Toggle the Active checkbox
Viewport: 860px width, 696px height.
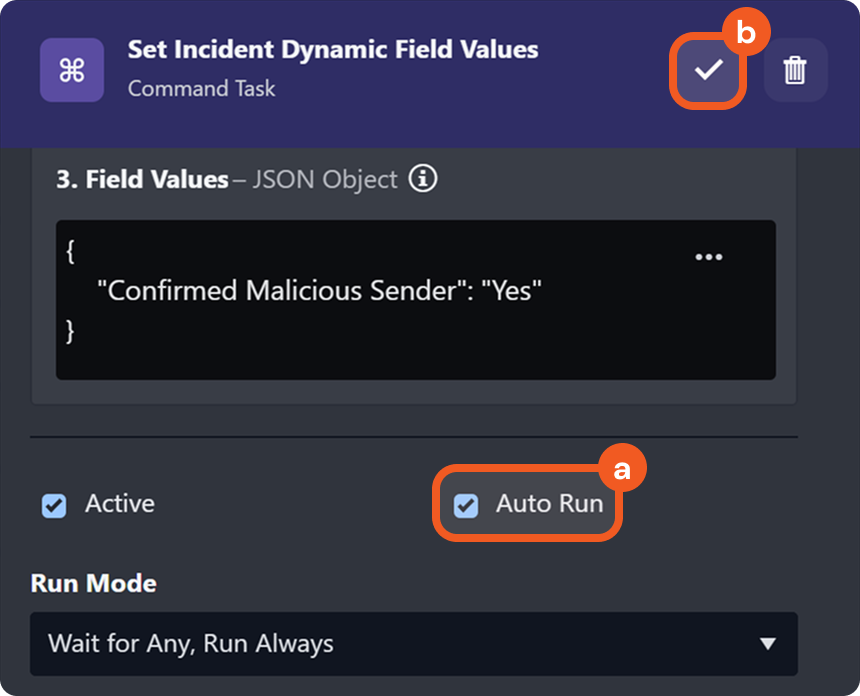[x=54, y=505]
